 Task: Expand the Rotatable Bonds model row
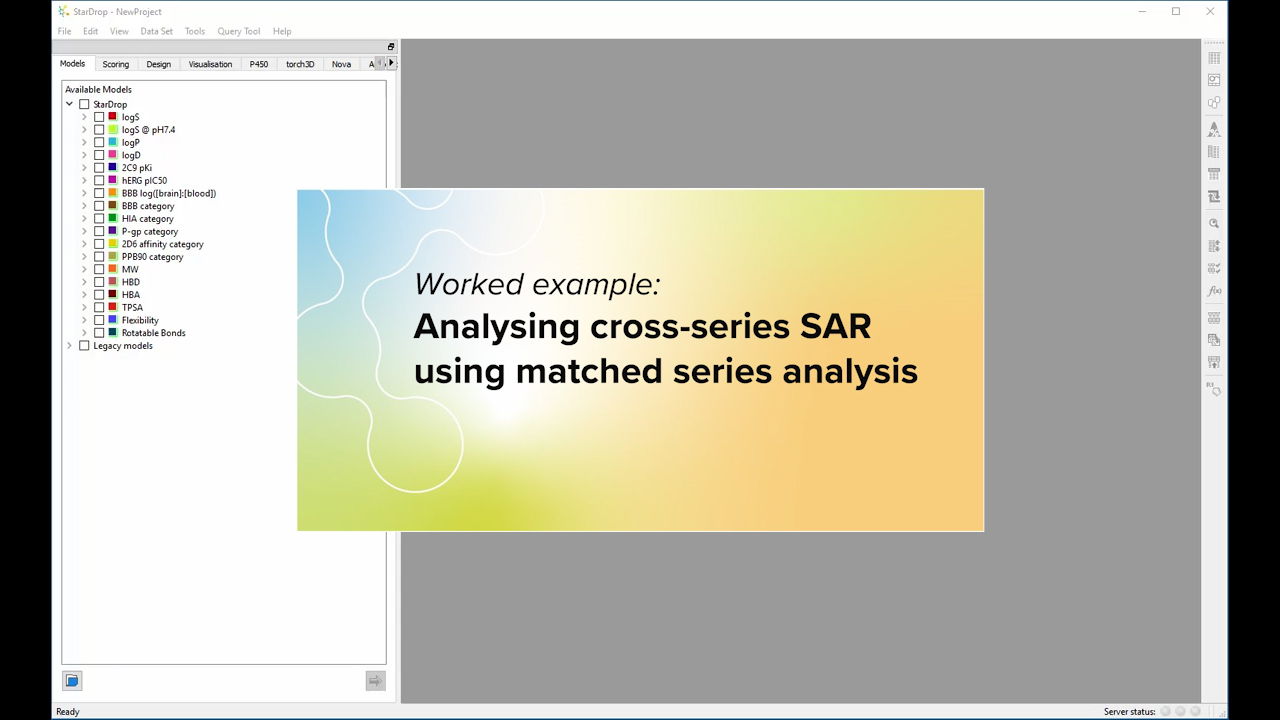click(85, 333)
